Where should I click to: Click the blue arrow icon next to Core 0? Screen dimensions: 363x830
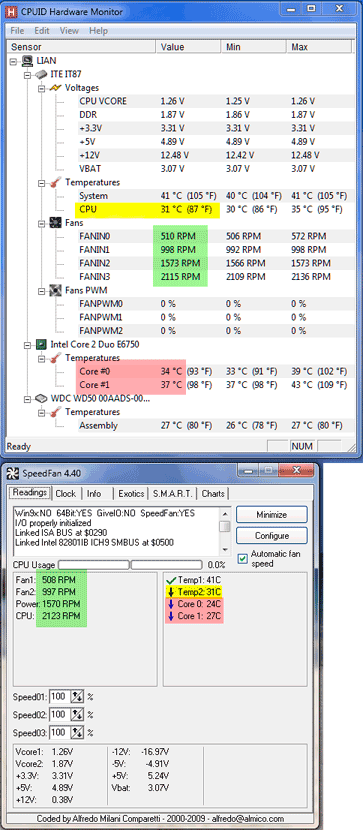click(170, 604)
